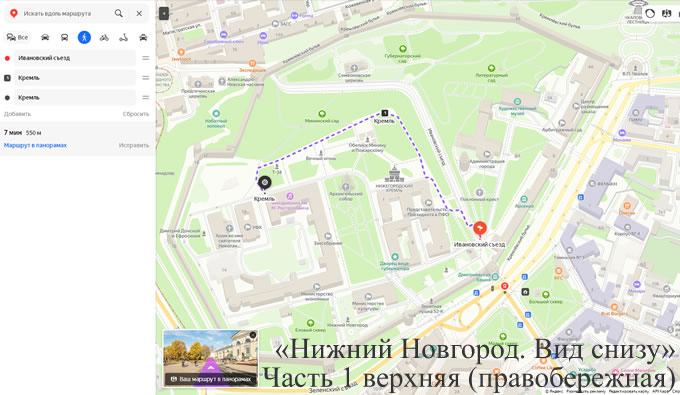Image resolution: width=680 pixels, height=395 pixels.
Task: Click the magnifier search icon
Action: 118,13
